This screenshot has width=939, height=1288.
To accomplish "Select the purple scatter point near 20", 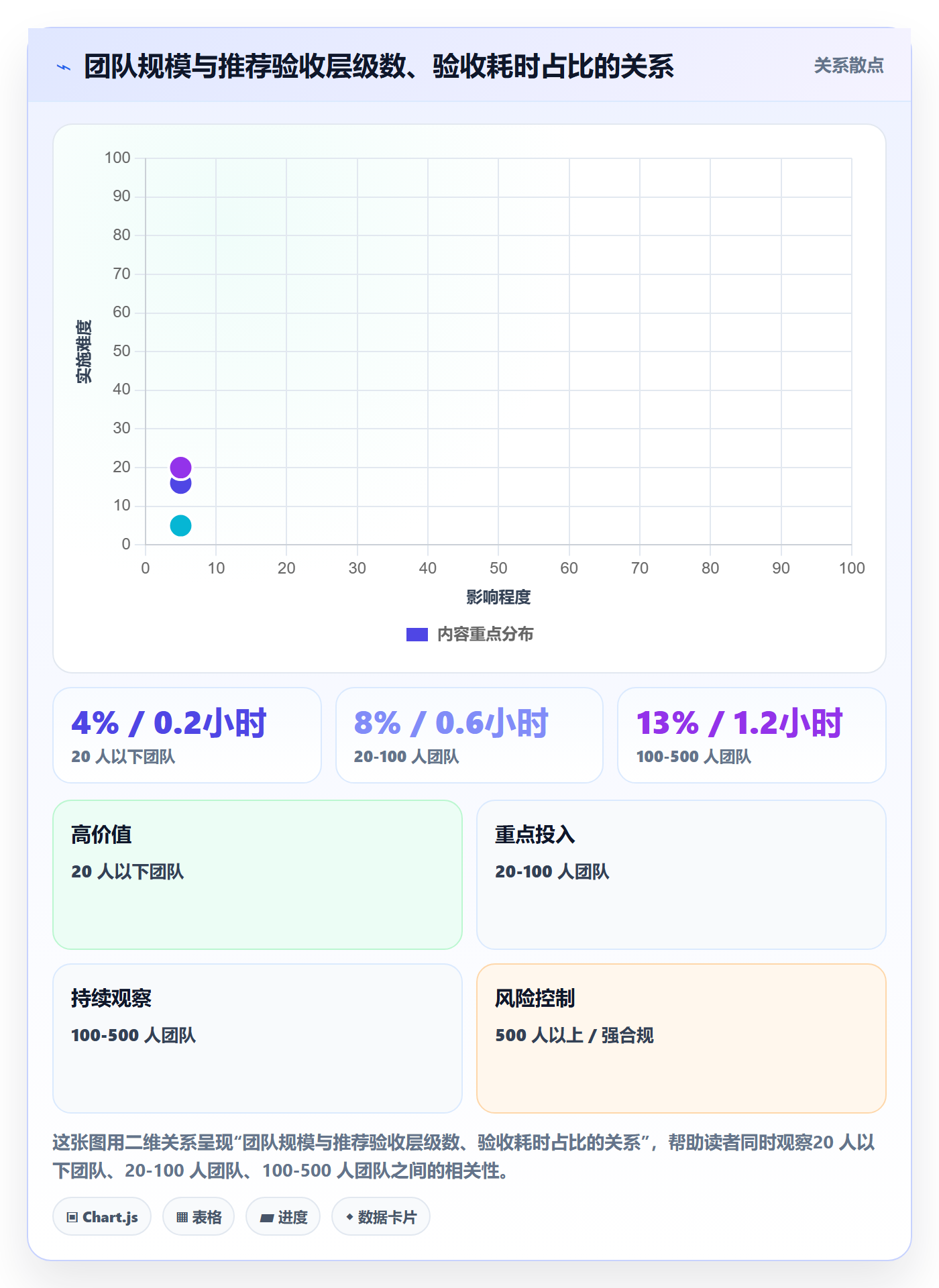I will pos(180,467).
